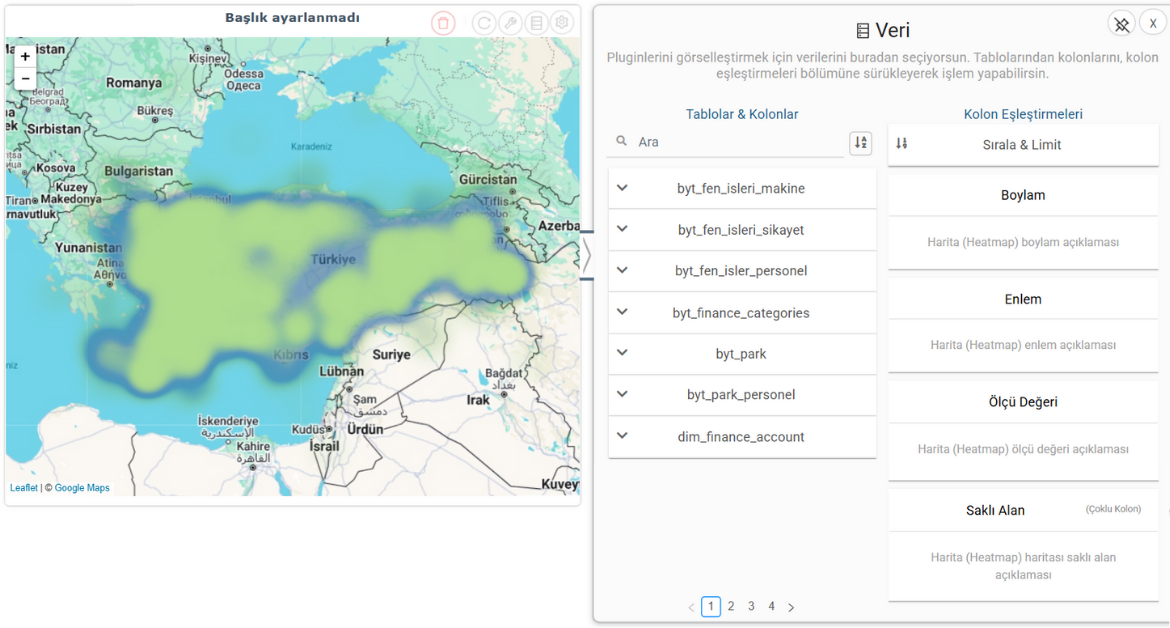Click the next page arrow
This screenshot has height=628, width=1170.
coord(791,607)
